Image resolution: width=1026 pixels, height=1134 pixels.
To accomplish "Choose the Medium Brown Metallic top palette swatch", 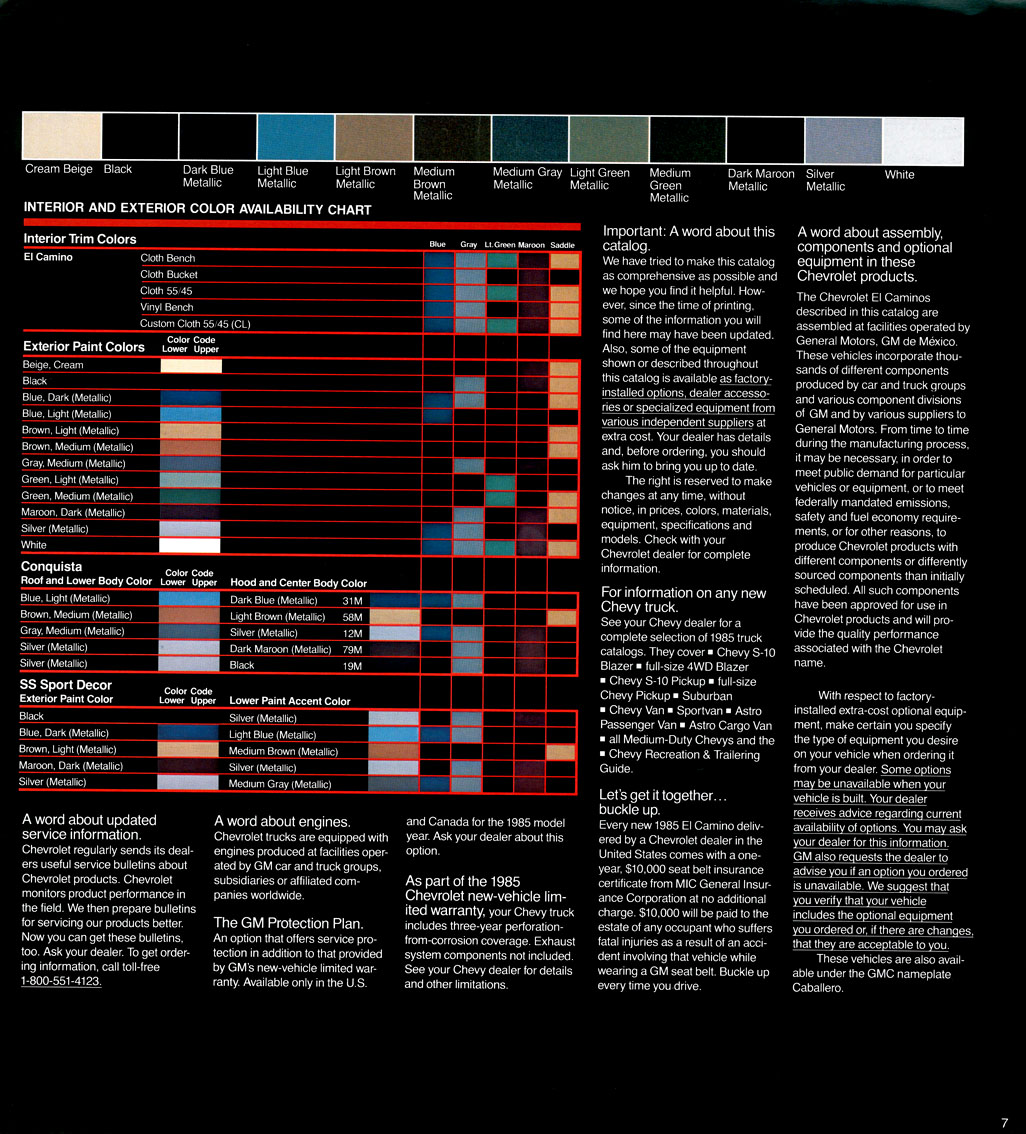I will pos(452,138).
